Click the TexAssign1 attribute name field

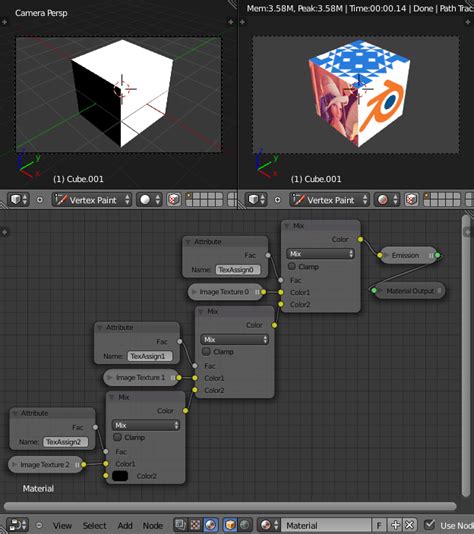(x=150, y=356)
